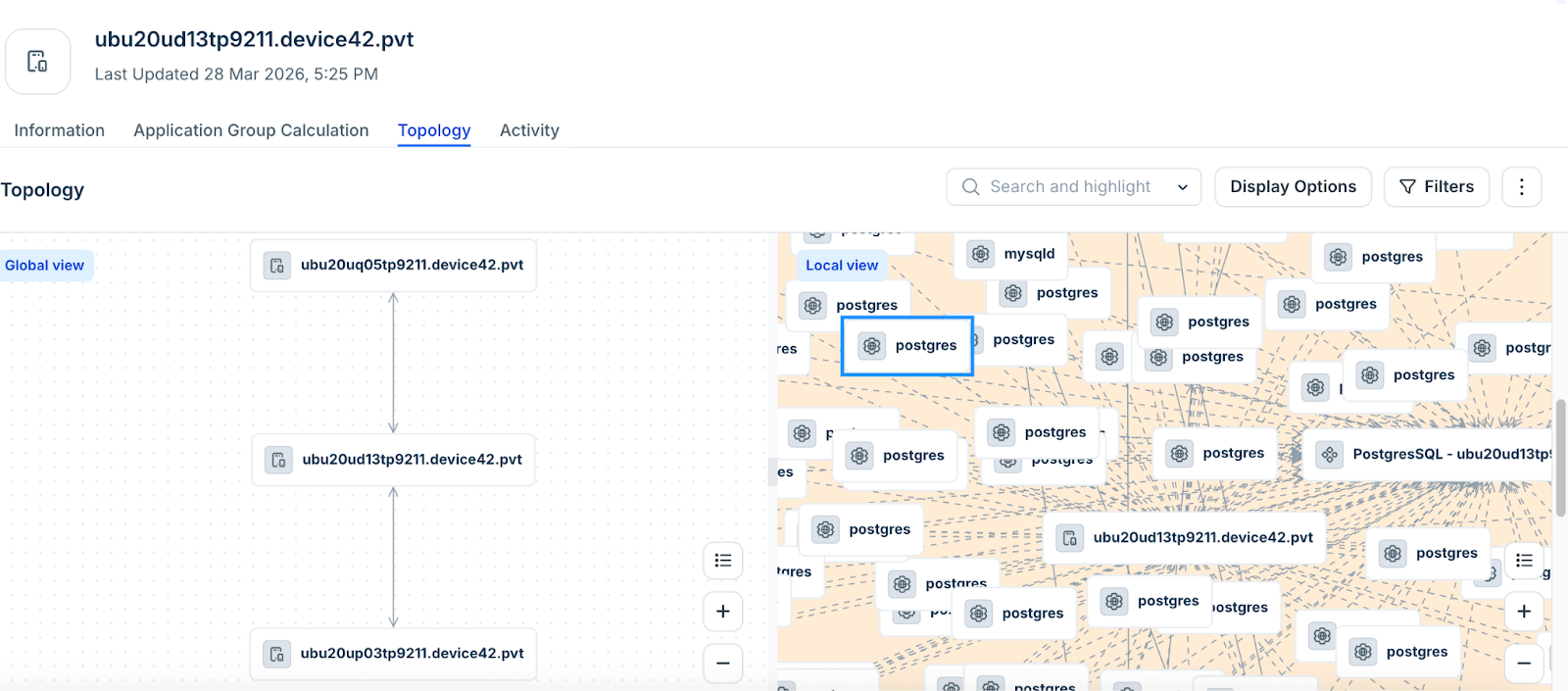This screenshot has height=691, width=1568.
Task: Open the Filters panel
Action: (x=1436, y=186)
